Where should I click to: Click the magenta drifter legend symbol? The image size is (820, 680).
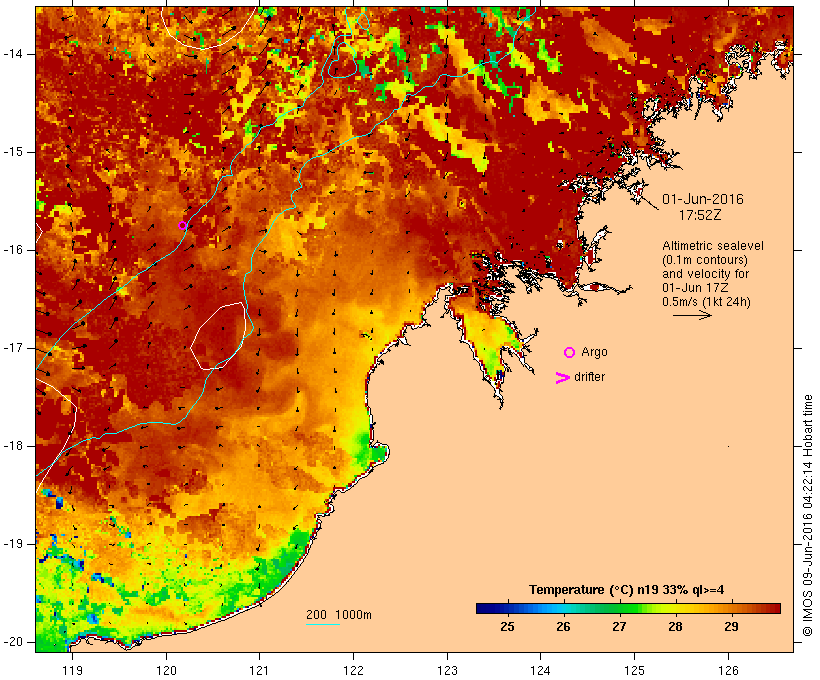(x=562, y=378)
